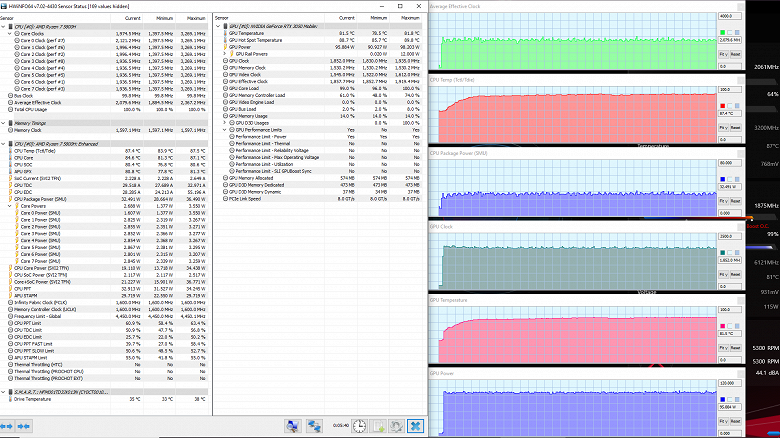The height and width of the screenshot is (438, 780).
Task: Click Reset in Average Effective Clock graph
Action: tap(736, 54)
